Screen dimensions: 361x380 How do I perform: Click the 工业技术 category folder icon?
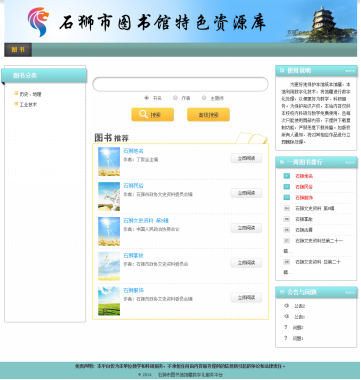(16, 104)
